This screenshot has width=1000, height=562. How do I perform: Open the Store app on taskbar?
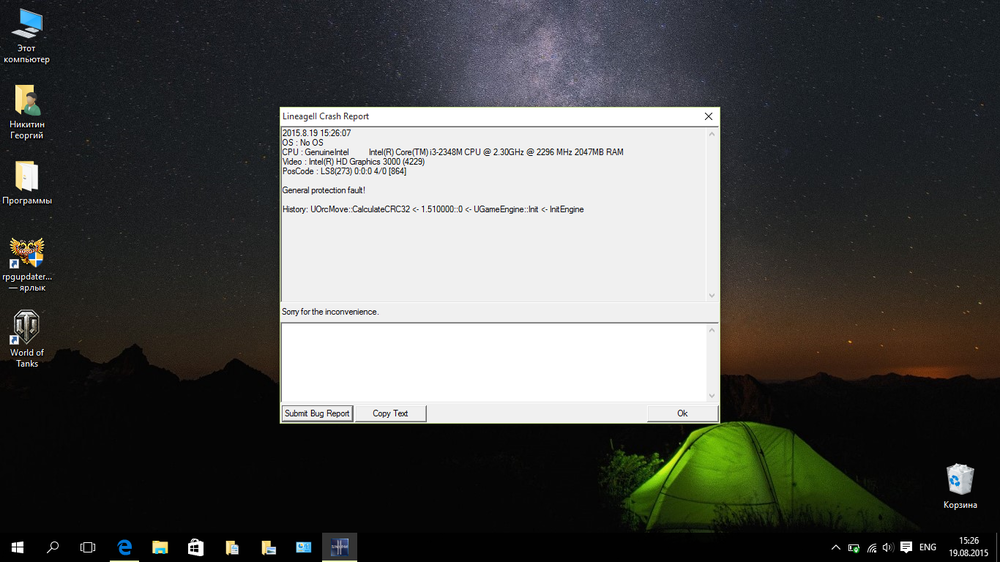click(x=196, y=547)
